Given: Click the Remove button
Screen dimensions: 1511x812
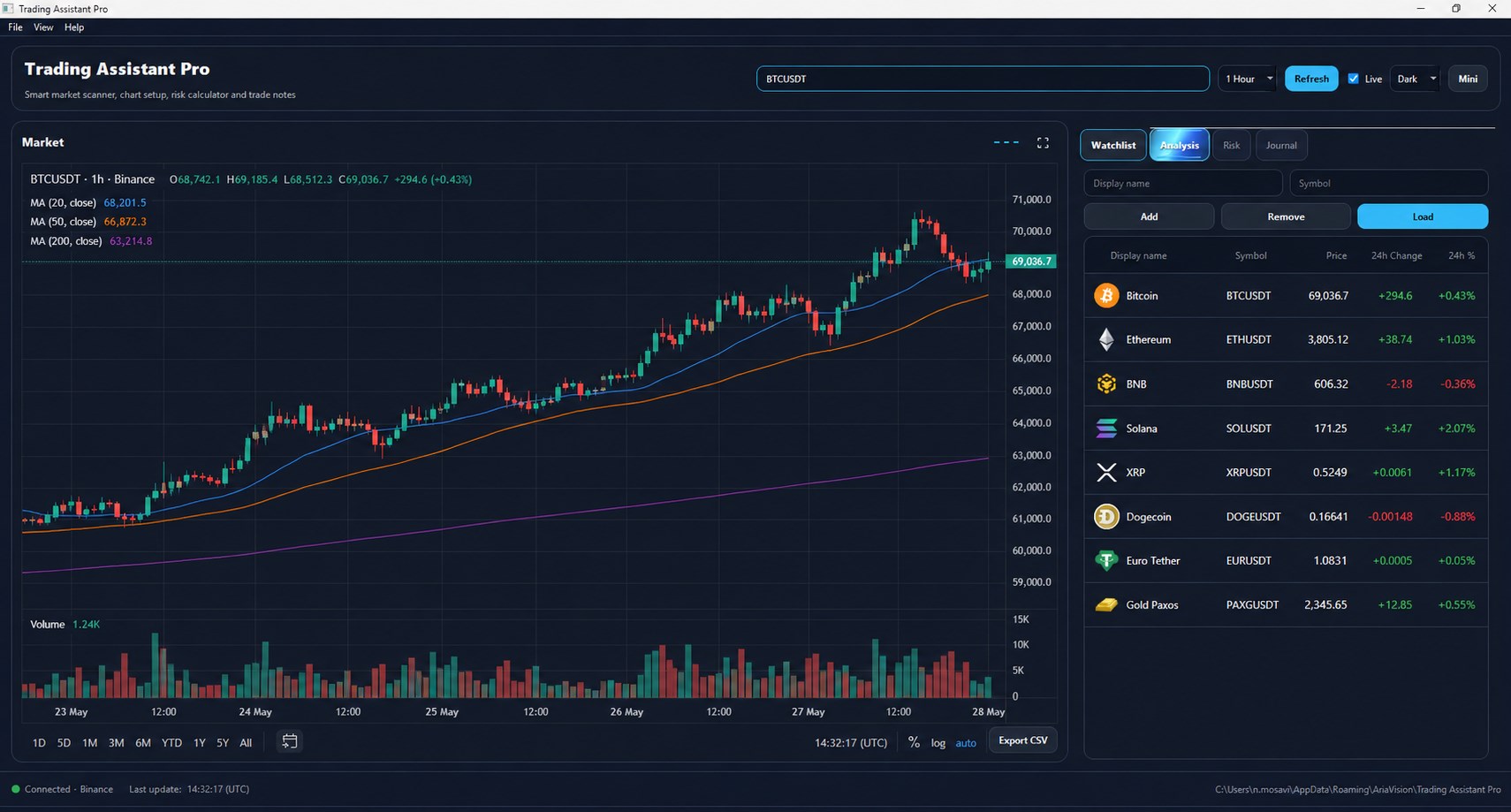Looking at the screenshot, I should [x=1286, y=216].
